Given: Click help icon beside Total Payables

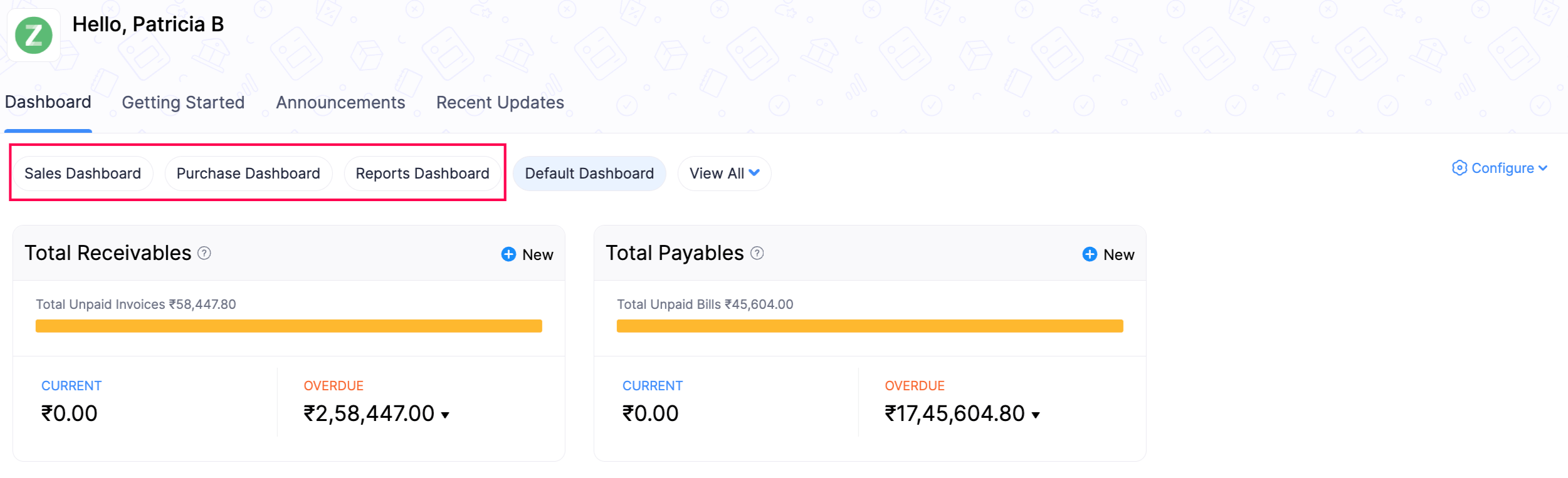Looking at the screenshot, I should pyautogui.click(x=757, y=253).
